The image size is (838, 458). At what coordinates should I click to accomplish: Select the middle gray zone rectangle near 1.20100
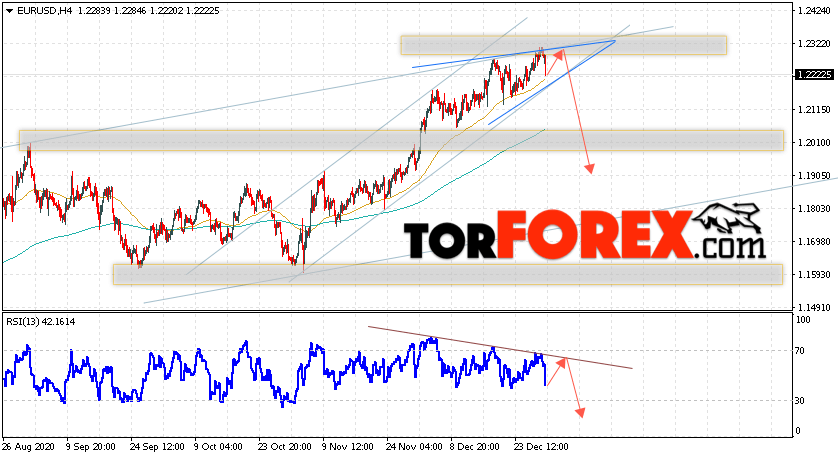(x=401, y=140)
